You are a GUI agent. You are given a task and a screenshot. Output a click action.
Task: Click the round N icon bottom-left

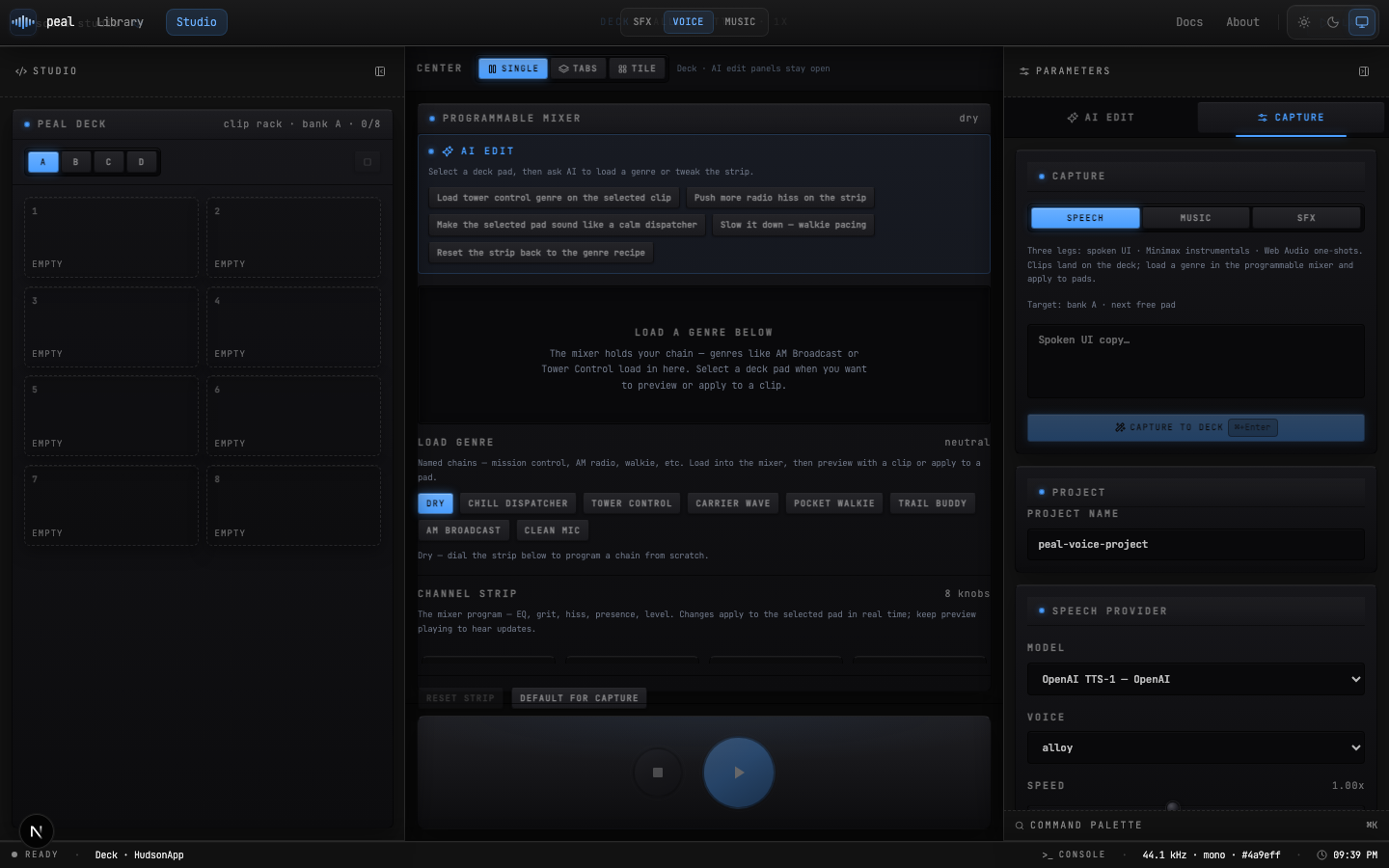[37, 831]
